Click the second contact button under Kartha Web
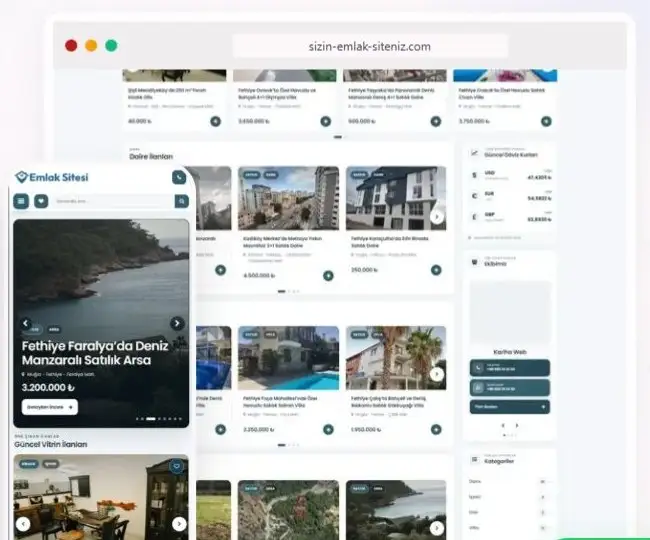This screenshot has width=650, height=540. (510, 388)
